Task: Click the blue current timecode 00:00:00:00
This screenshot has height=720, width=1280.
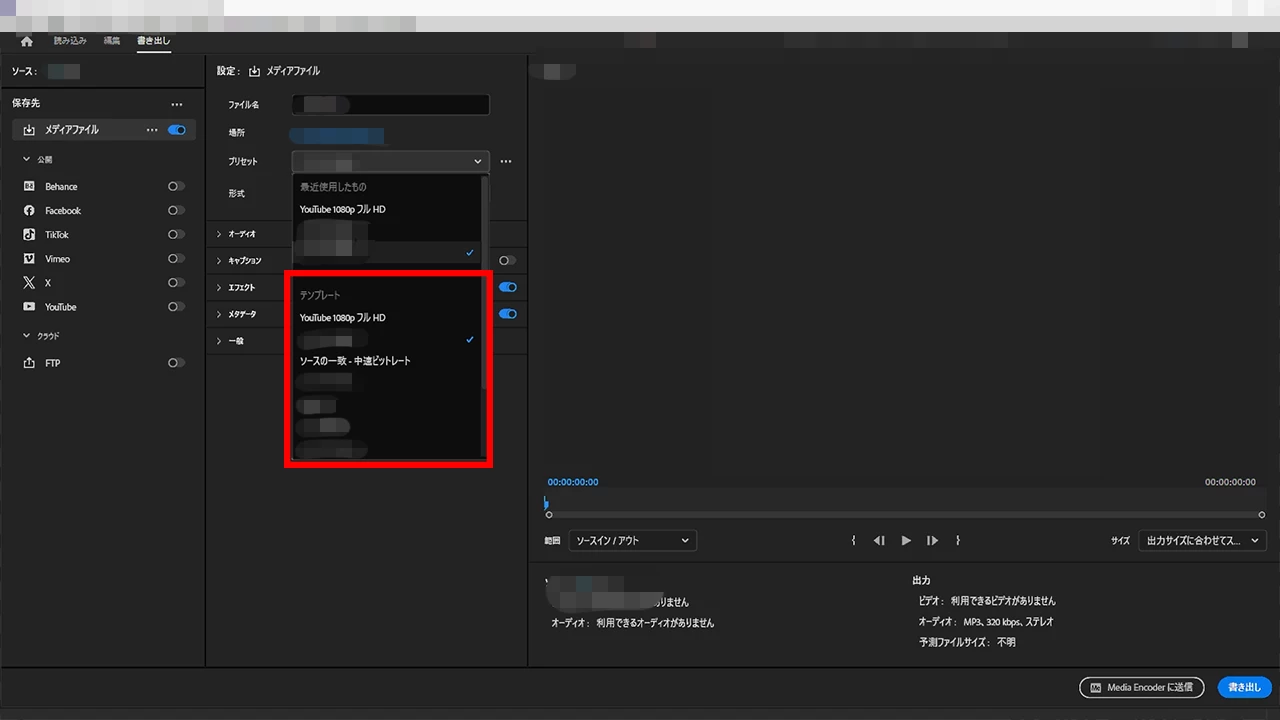Action: coord(573,482)
